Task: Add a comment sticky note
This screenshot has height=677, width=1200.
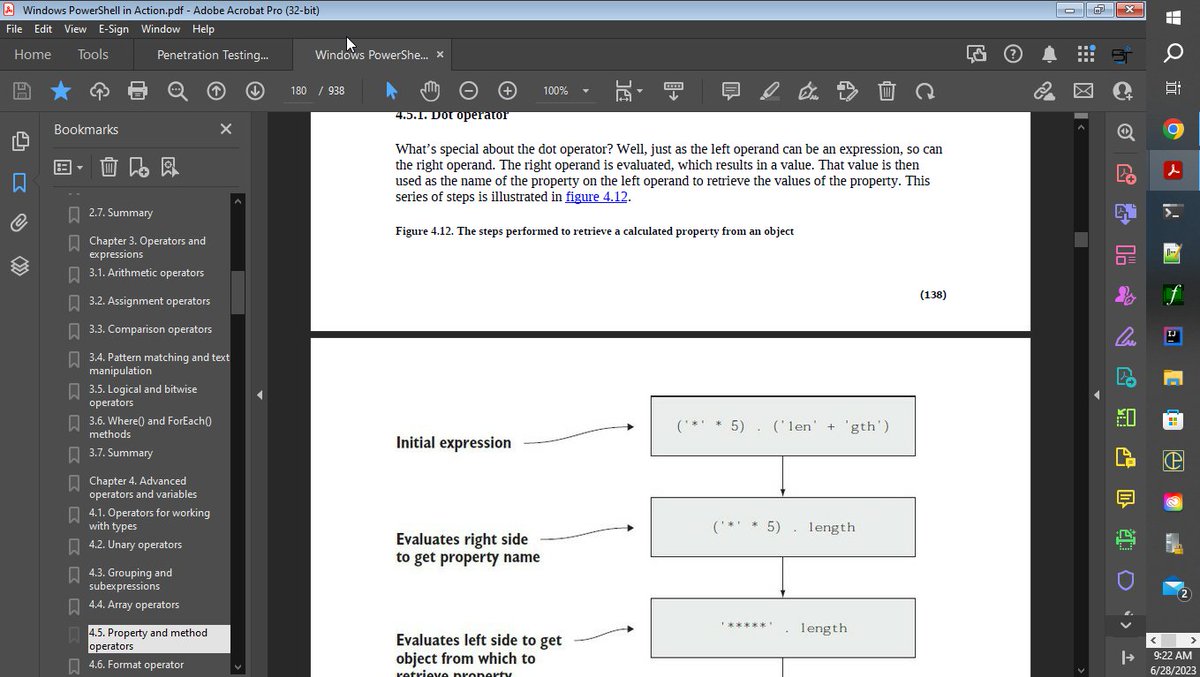Action: 731,91
